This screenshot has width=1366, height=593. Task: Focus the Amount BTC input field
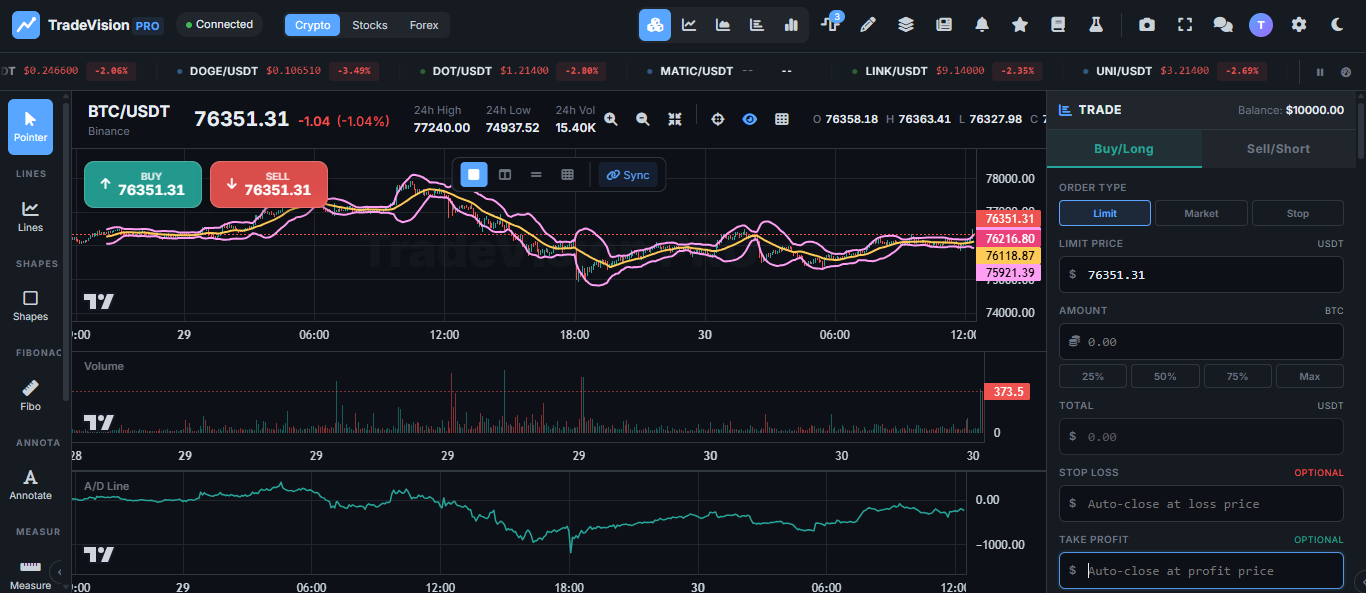pyautogui.click(x=1201, y=341)
